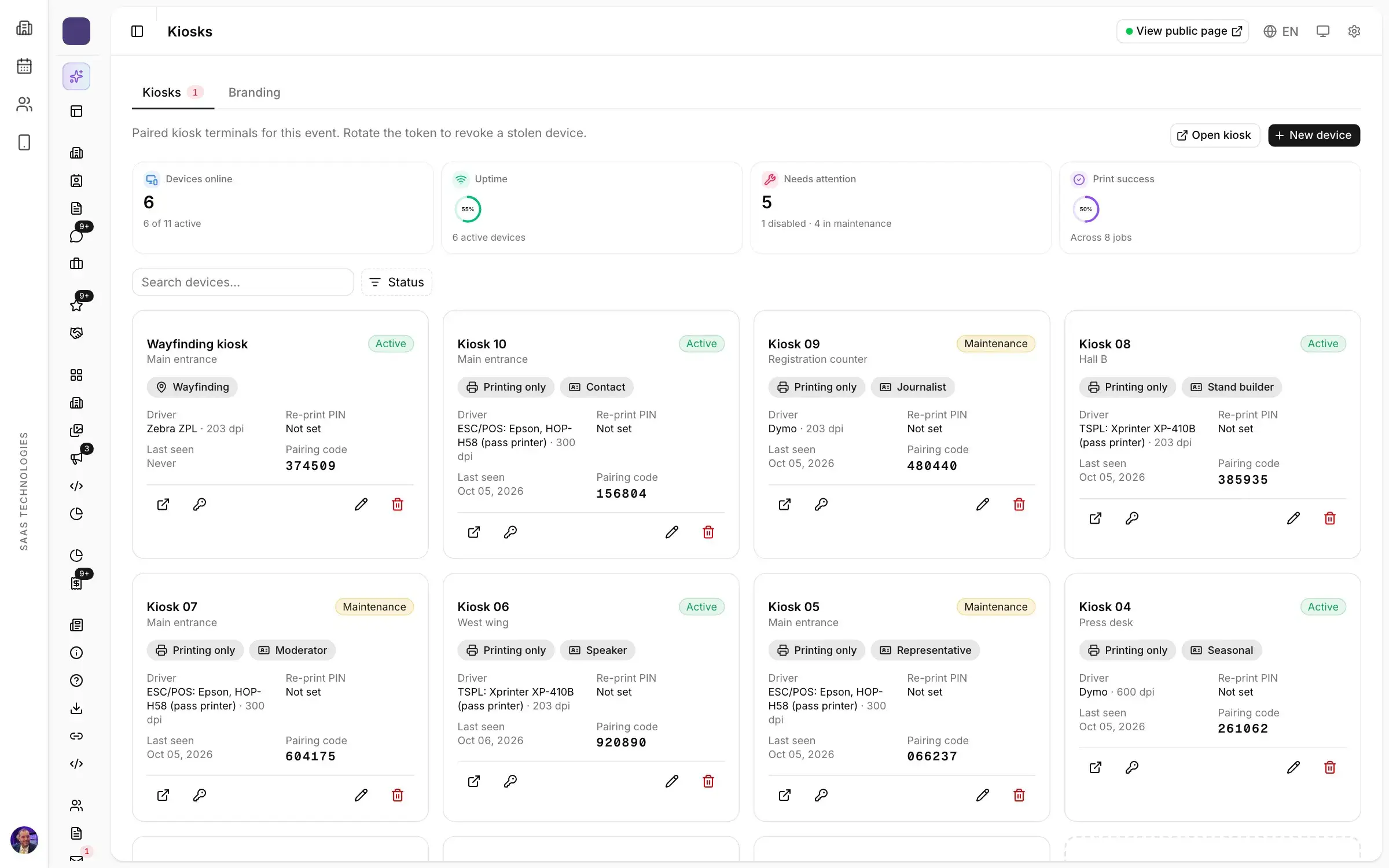
Task: Click the Devices online stat card
Action: tap(282, 207)
